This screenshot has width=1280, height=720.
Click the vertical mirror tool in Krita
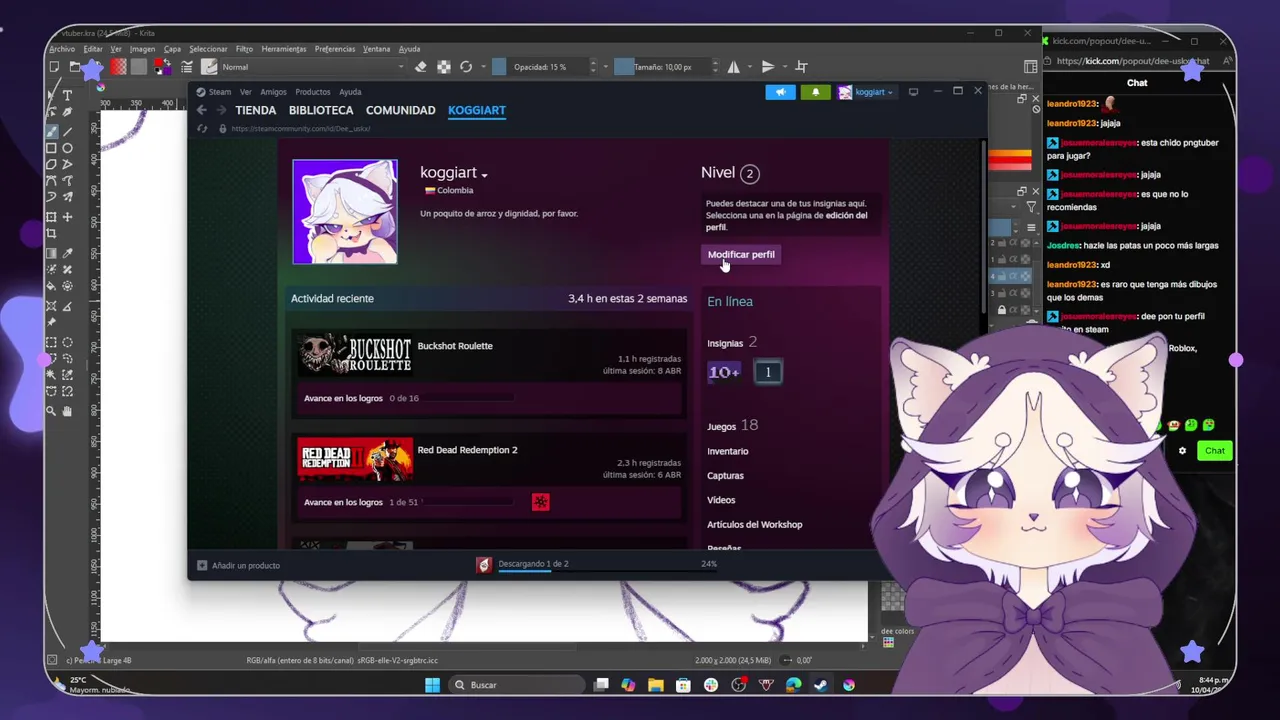click(x=767, y=67)
